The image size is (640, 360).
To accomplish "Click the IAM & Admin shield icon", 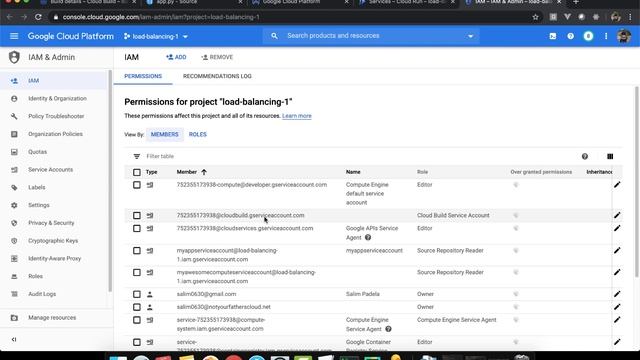I will 14,57.
